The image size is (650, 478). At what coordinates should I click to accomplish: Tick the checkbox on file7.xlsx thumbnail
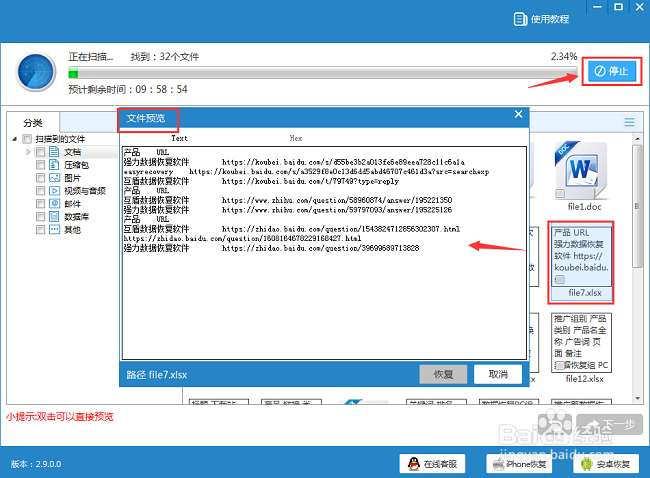560,279
